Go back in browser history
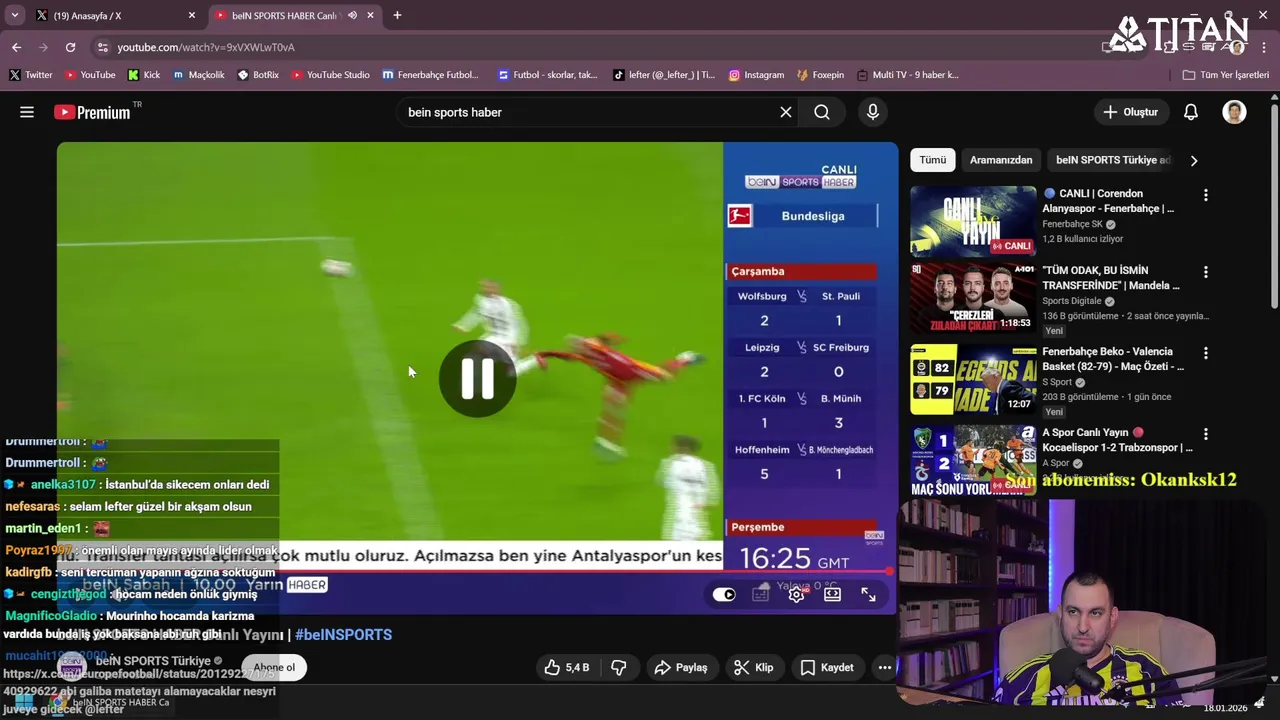 [16, 47]
